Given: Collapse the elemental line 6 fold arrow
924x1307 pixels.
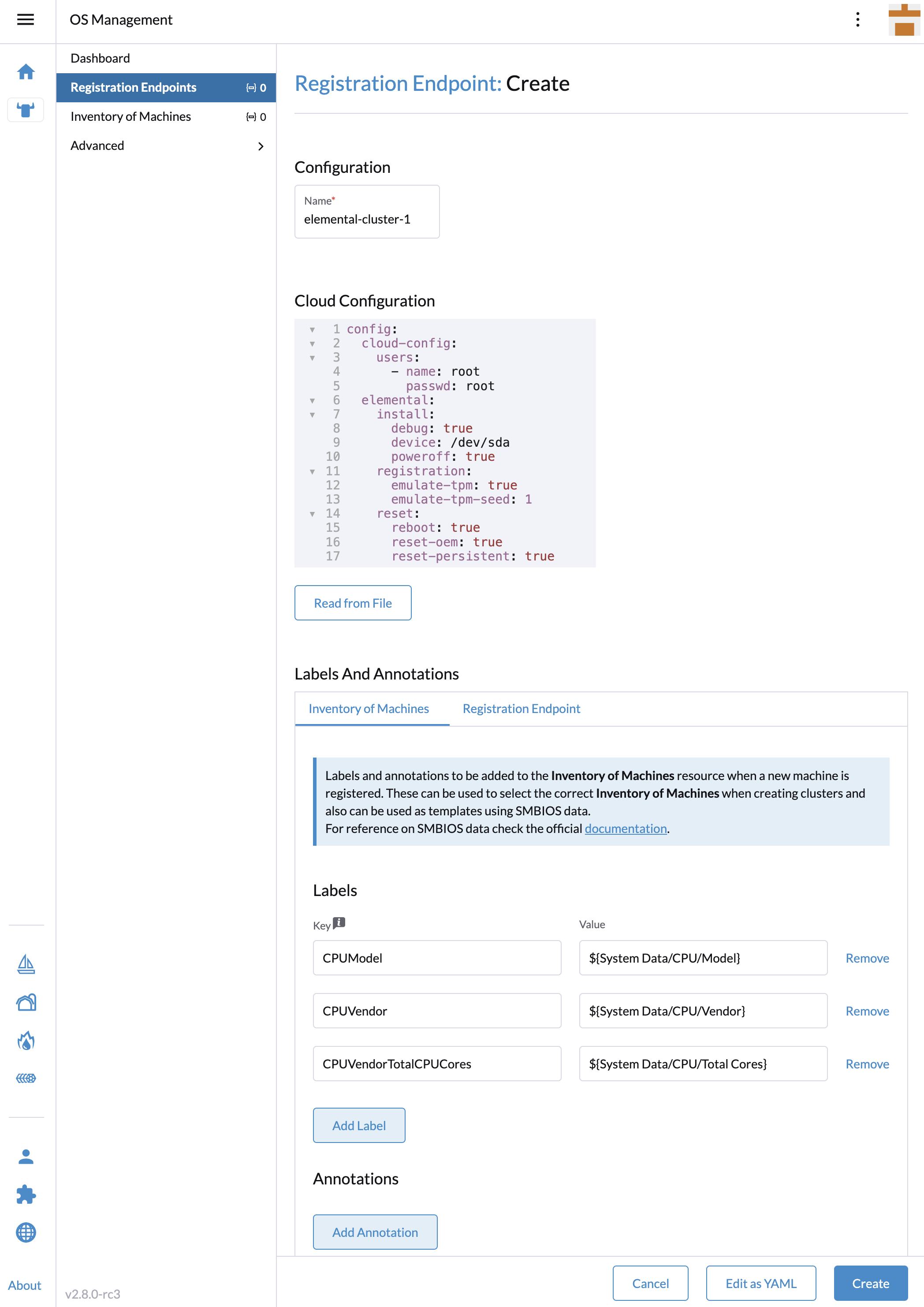Looking at the screenshot, I should pyautogui.click(x=313, y=401).
